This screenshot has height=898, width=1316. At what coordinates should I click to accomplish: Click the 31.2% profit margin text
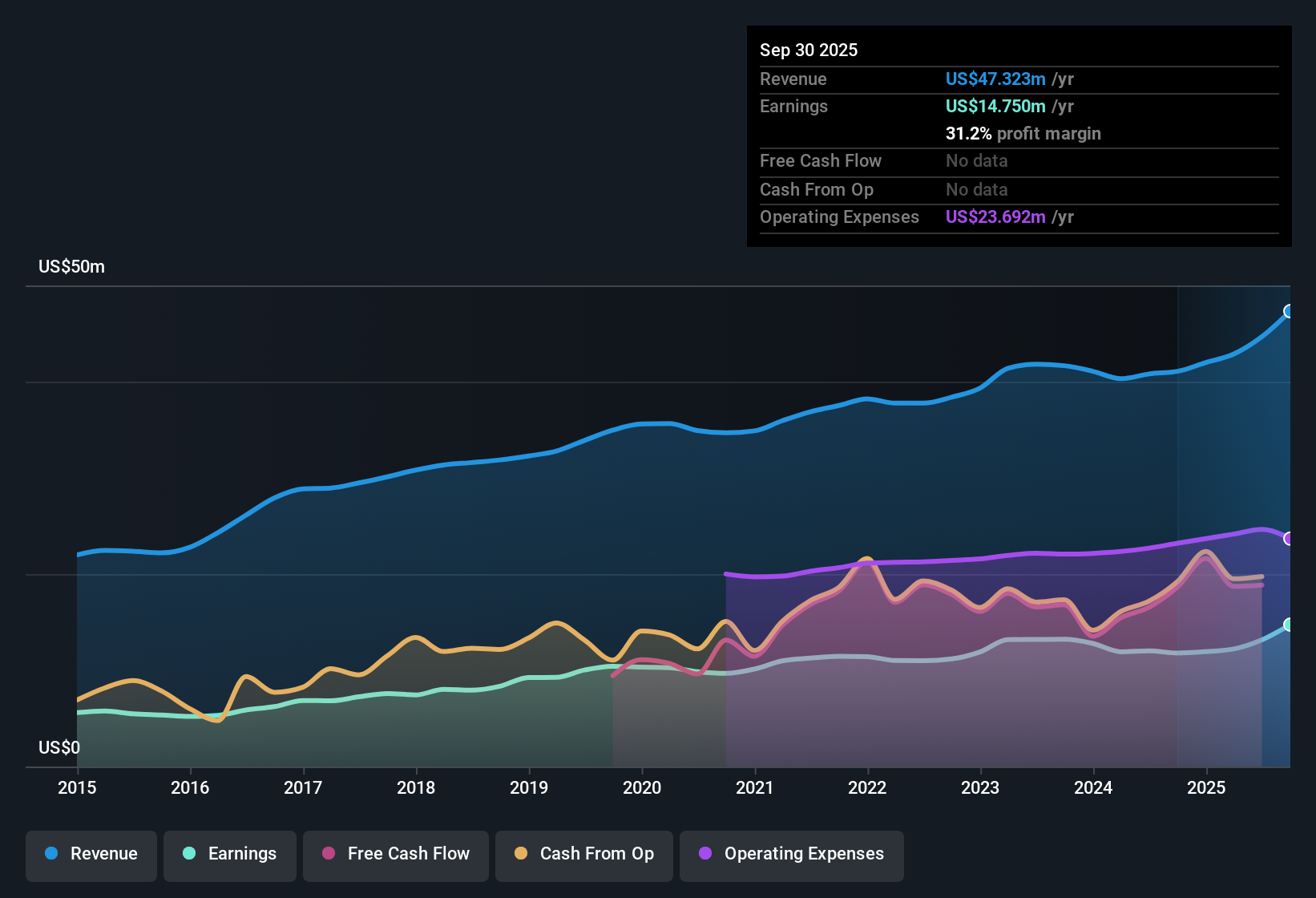(1023, 134)
